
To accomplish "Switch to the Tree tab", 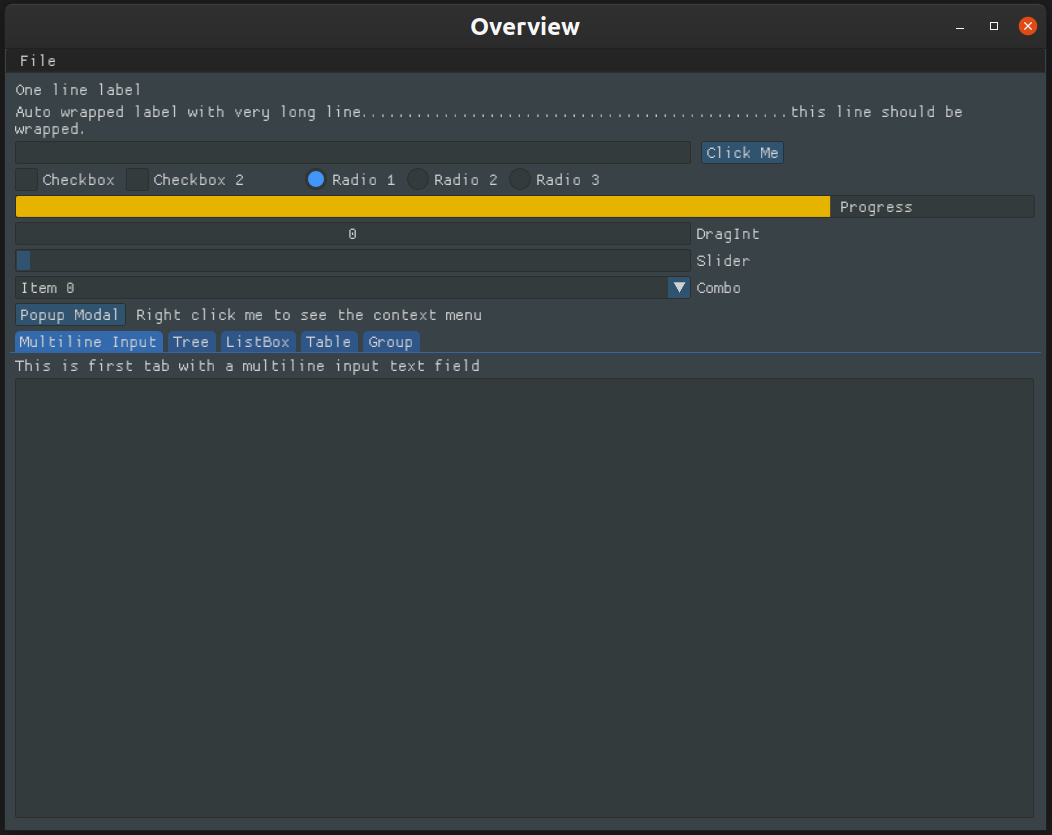I will click(191, 342).
